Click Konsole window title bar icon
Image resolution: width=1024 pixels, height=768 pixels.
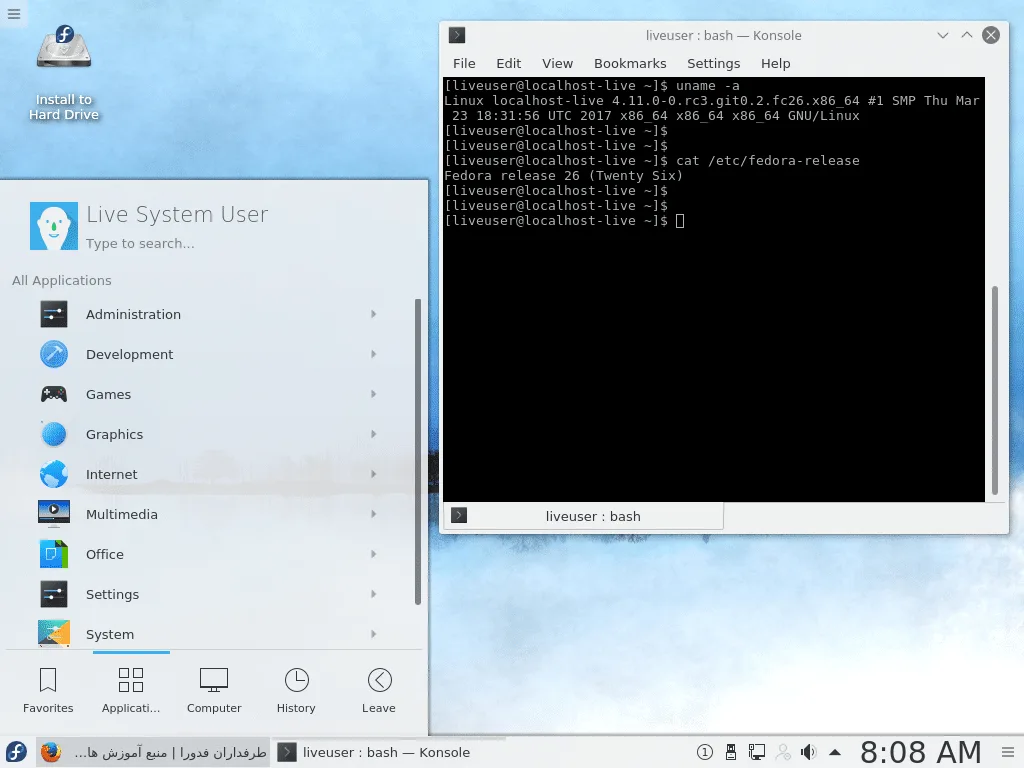(456, 35)
